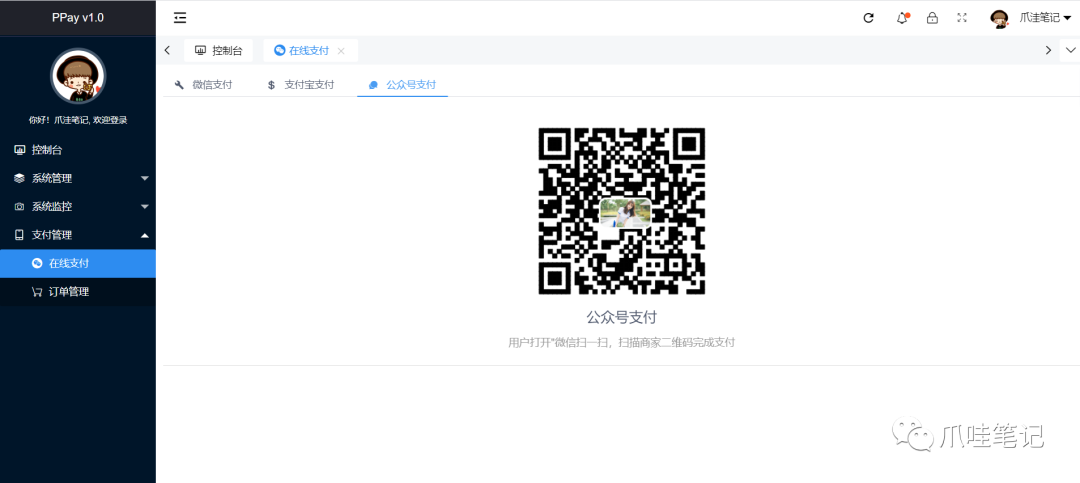Expand the 系统管理 sidebar menu
Viewport: 1080px width, 483px height.
(x=78, y=178)
